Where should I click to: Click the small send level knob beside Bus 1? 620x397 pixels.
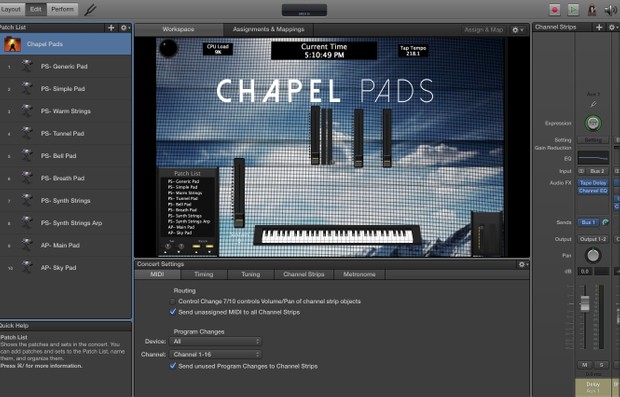pos(605,223)
